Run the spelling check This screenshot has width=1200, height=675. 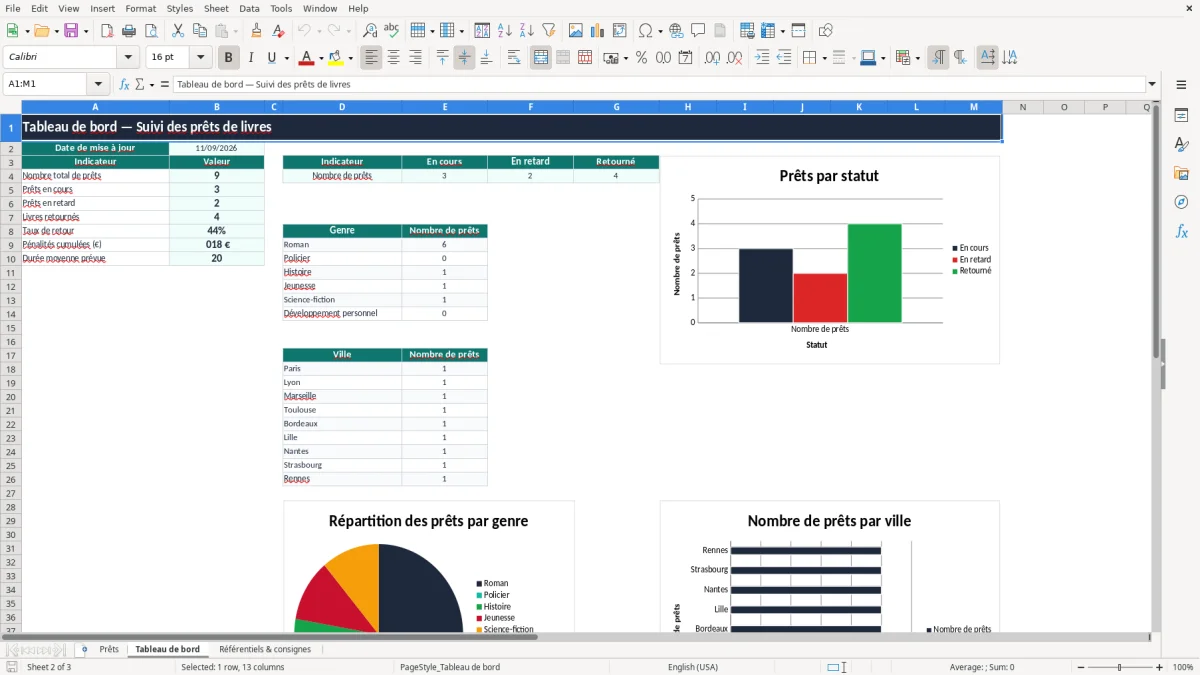pyautogui.click(x=392, y=31)
